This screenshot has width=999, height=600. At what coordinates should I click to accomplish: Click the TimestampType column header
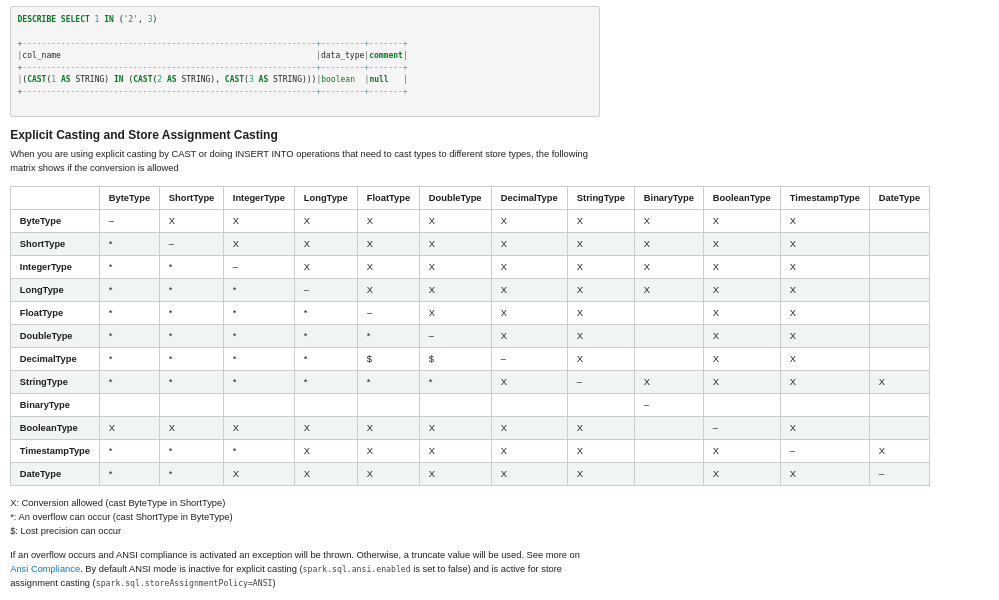tap(824, 198)
